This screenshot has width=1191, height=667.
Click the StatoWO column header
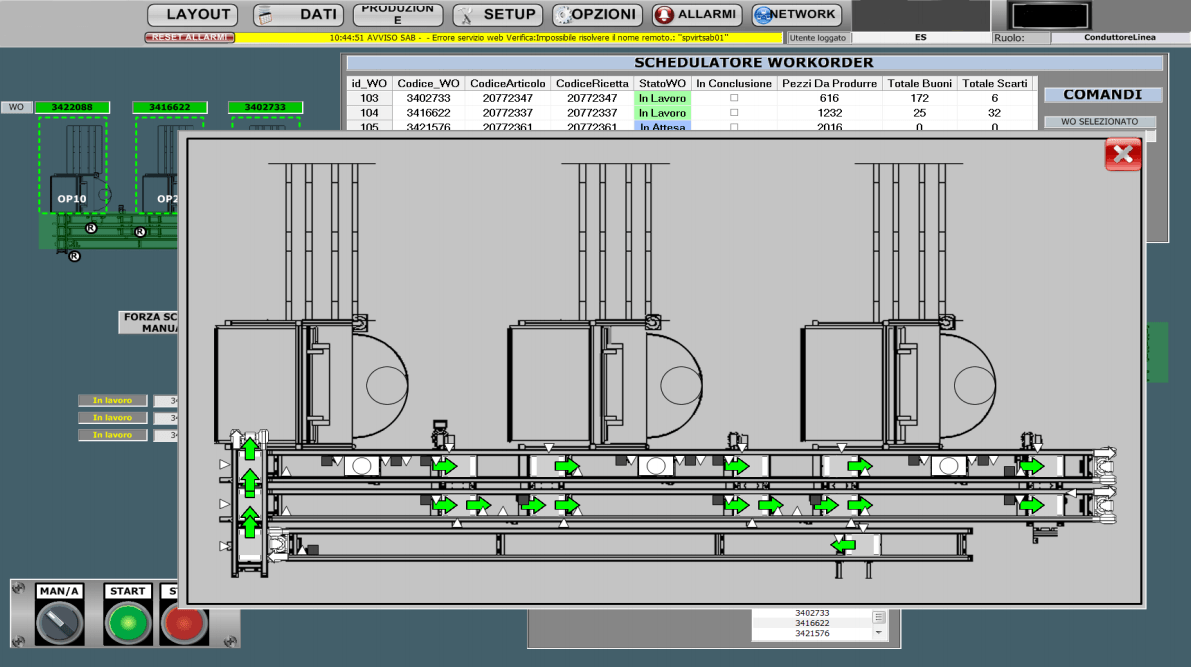662,84
